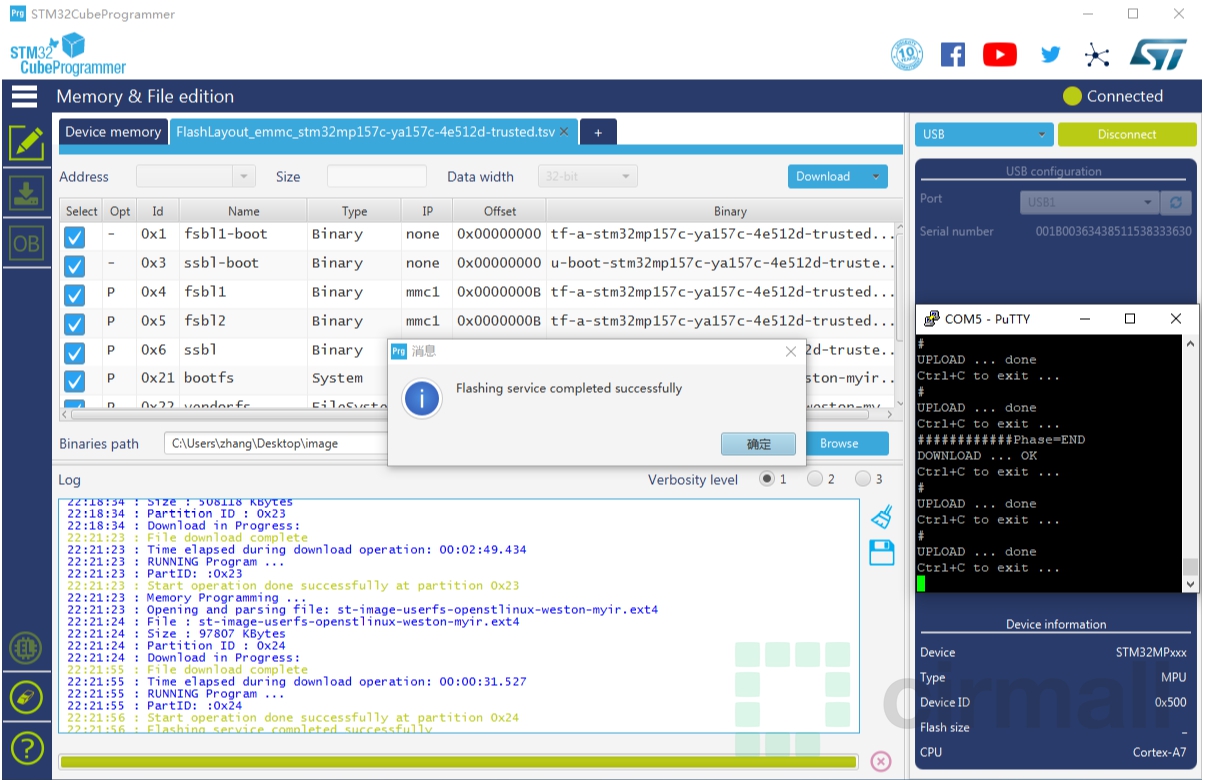
Task: Sort by the Name column header
Action: (x=243, y=211)
